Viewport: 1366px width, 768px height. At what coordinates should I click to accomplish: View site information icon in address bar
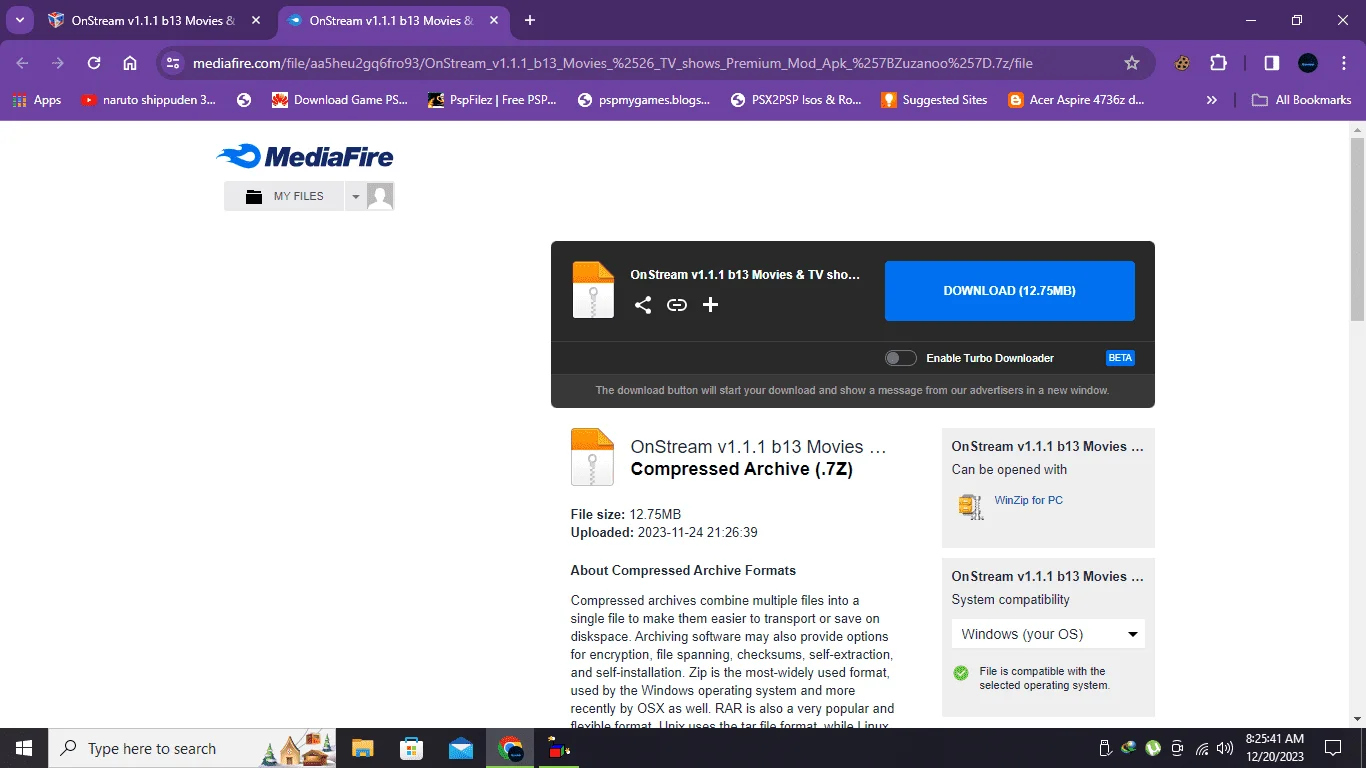[x=173, y=63]
